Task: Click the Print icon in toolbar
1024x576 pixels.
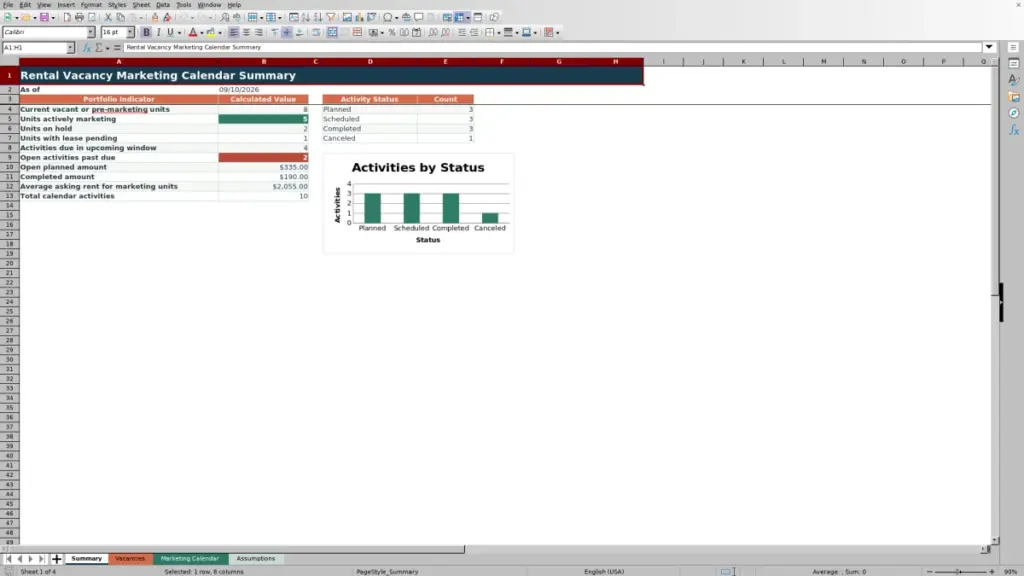Action: point(79,17)
